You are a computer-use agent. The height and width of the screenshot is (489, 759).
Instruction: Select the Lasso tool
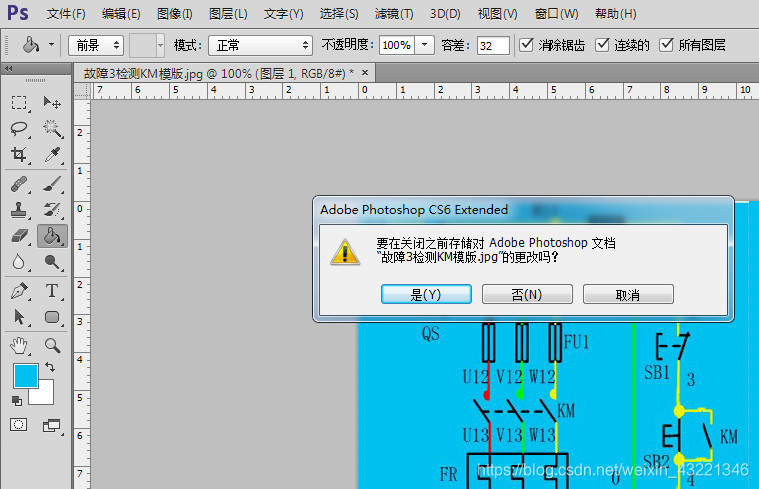coord(19,129)
